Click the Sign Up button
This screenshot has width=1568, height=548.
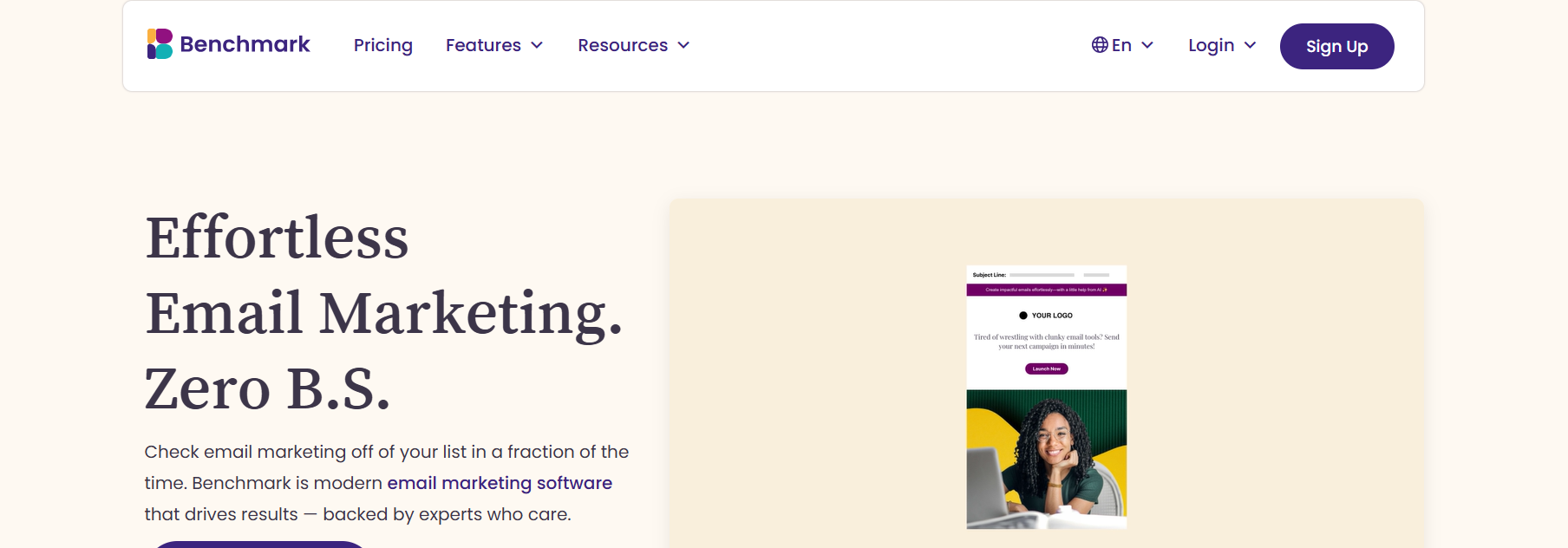click(1336, 46)
